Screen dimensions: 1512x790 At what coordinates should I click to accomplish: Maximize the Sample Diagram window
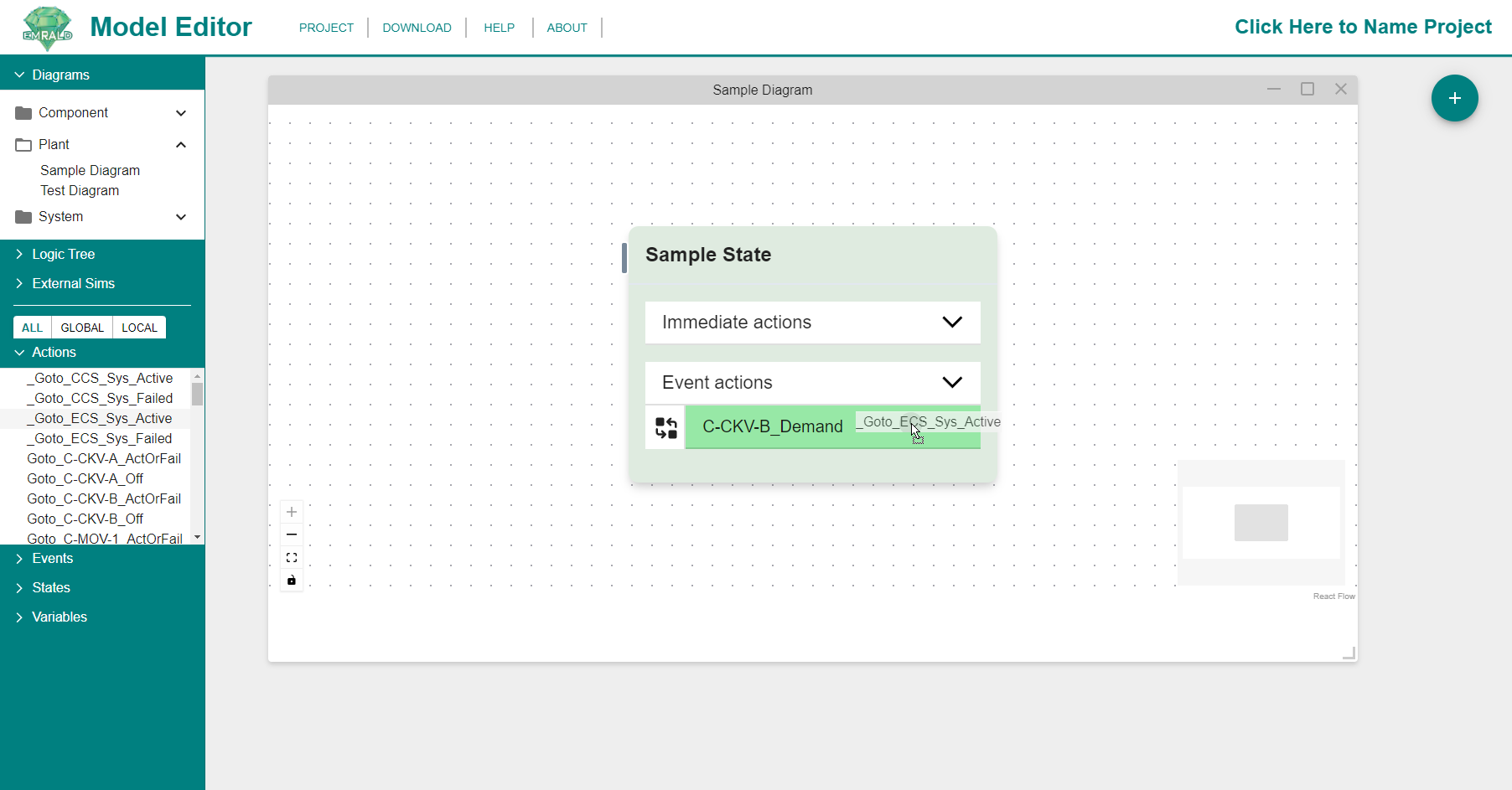pos(1307,89)
